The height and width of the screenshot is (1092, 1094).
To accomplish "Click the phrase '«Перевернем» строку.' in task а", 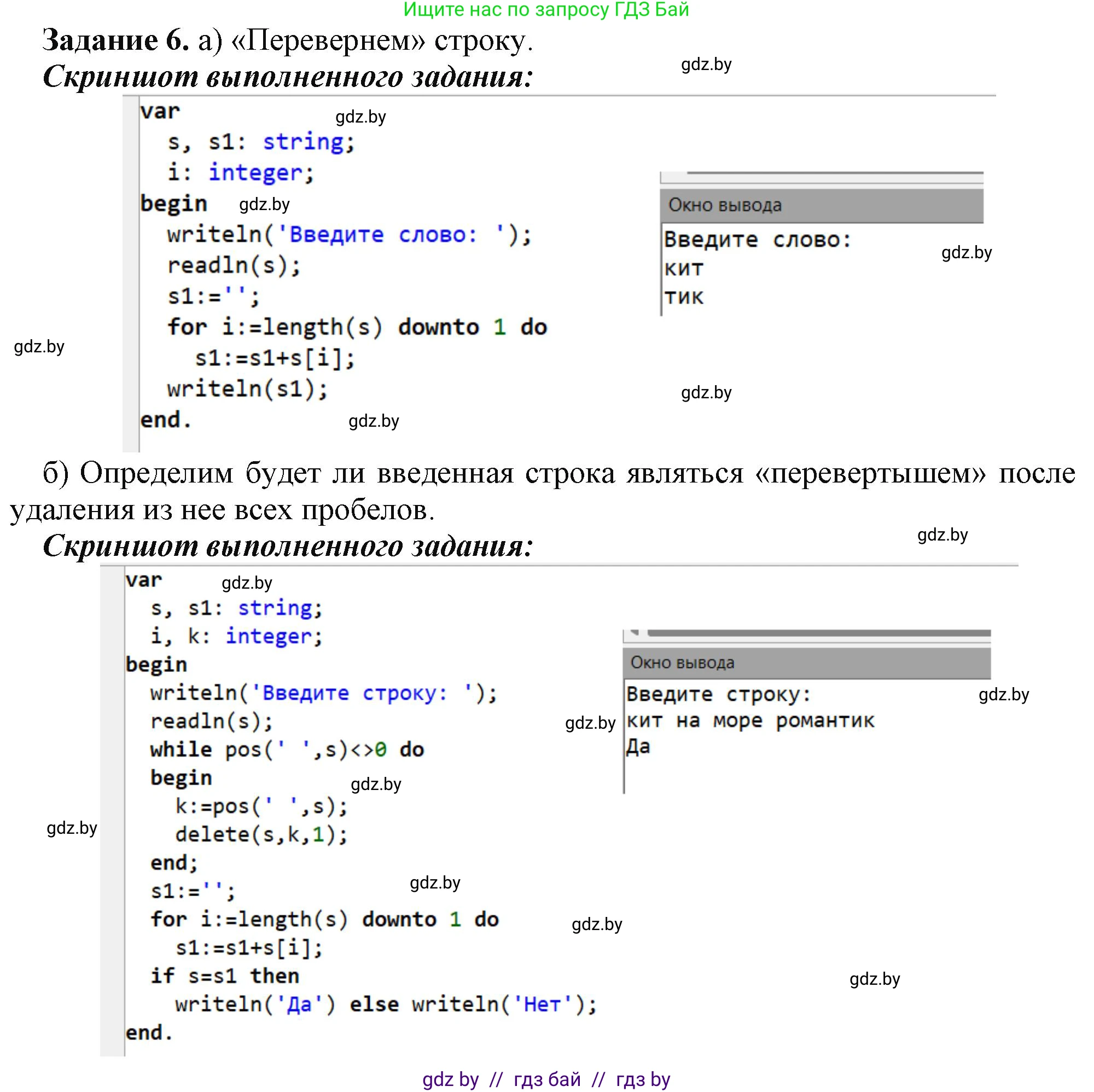I will point(382,41).
